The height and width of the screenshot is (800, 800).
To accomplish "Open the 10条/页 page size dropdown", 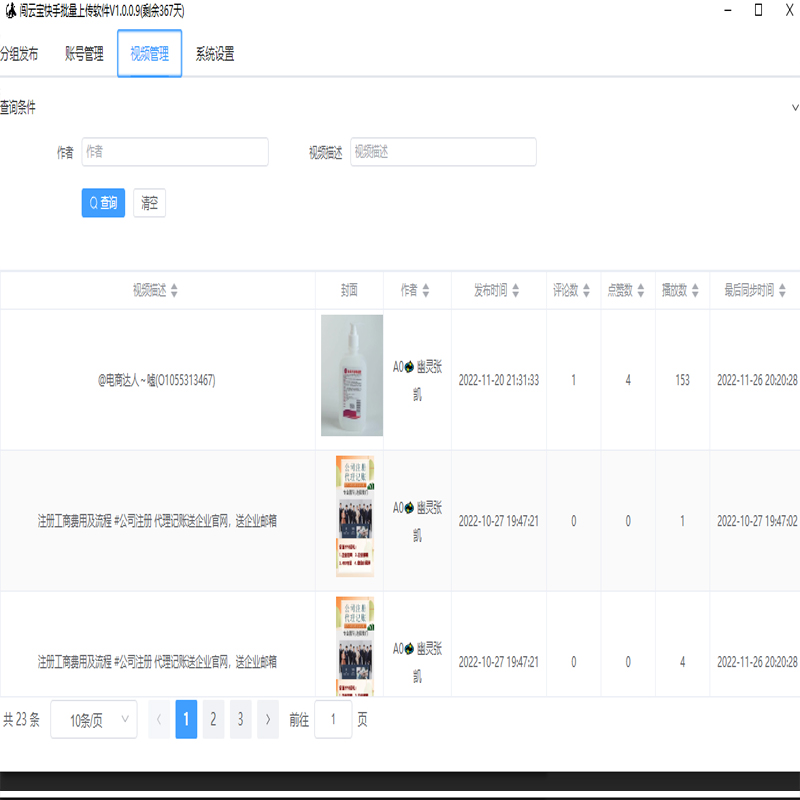I will tap(94, 719).
